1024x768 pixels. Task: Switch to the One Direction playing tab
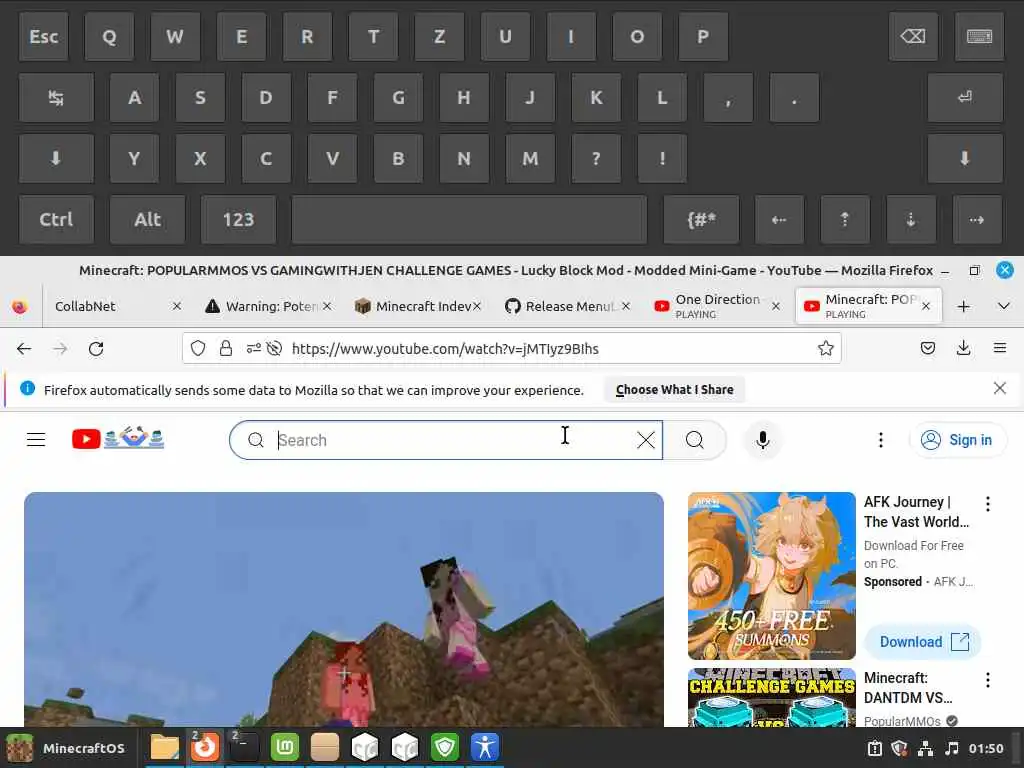pyautogui.click(x=717, y=306)
